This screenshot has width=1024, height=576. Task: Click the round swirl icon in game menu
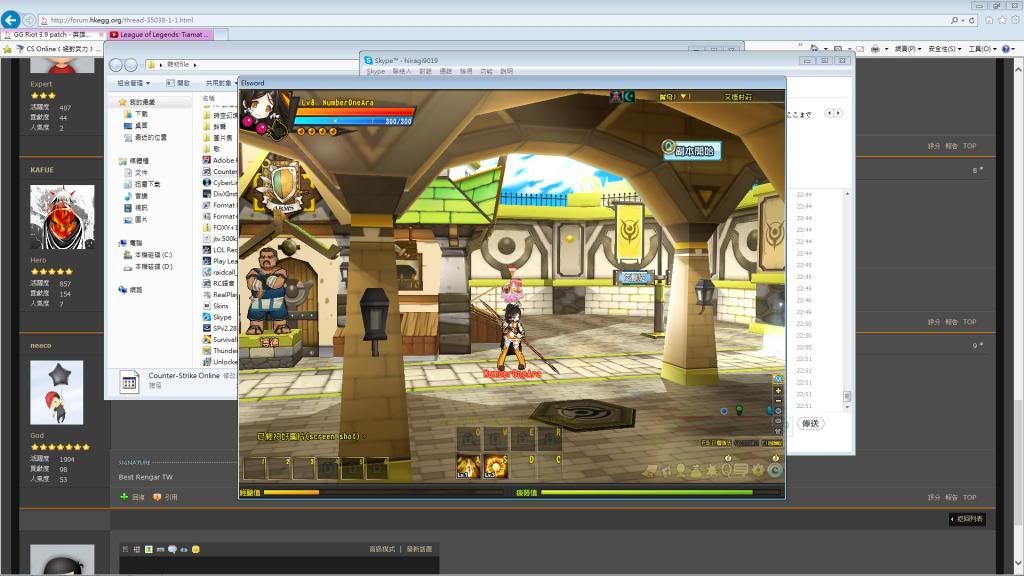pyautogui.click(x=775, y=470)
